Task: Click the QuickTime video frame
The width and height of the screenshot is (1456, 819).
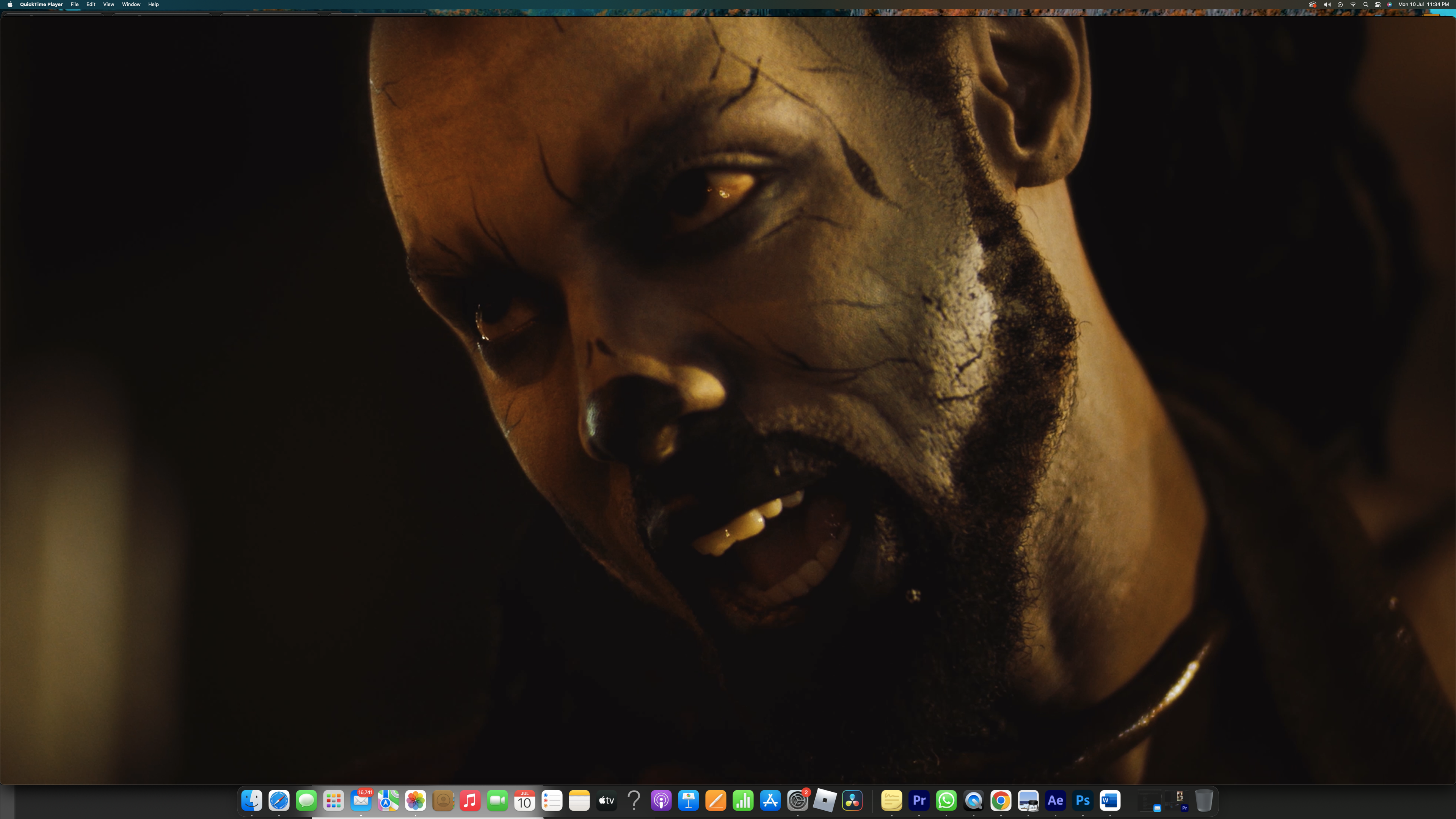Action: click(x=728, y=400)
